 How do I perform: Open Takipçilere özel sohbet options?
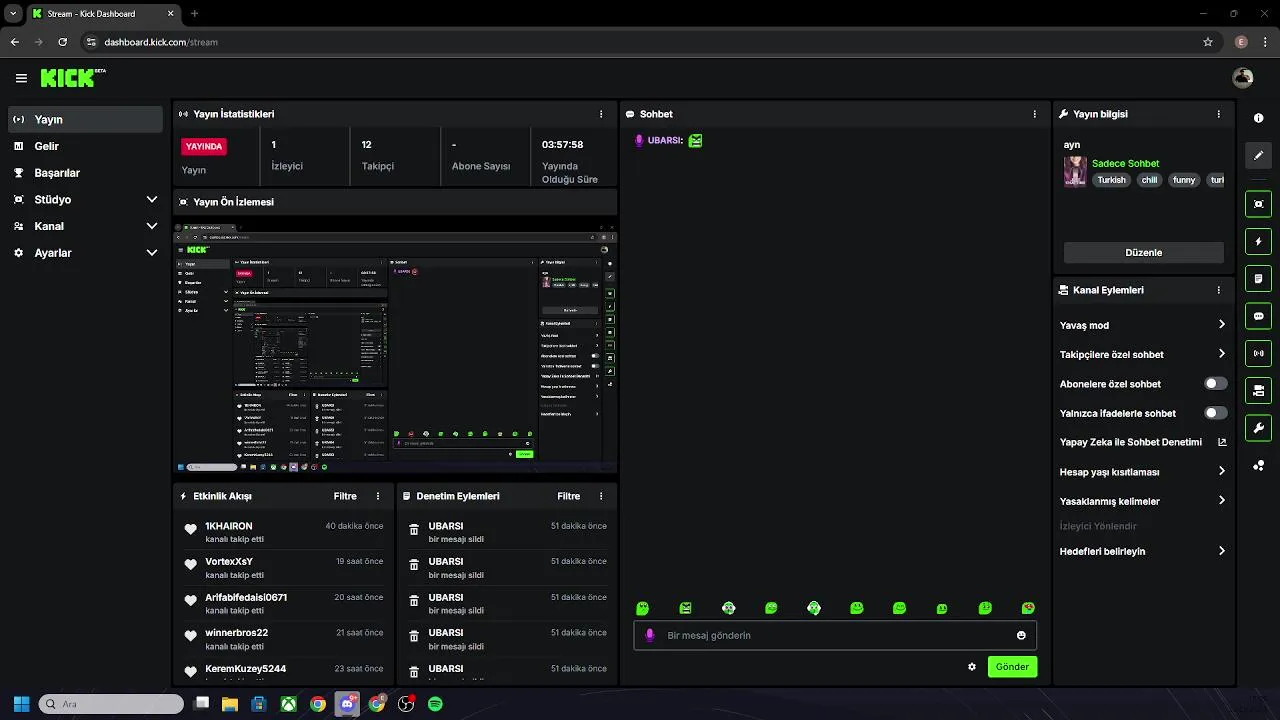[x=1143, y=354]
